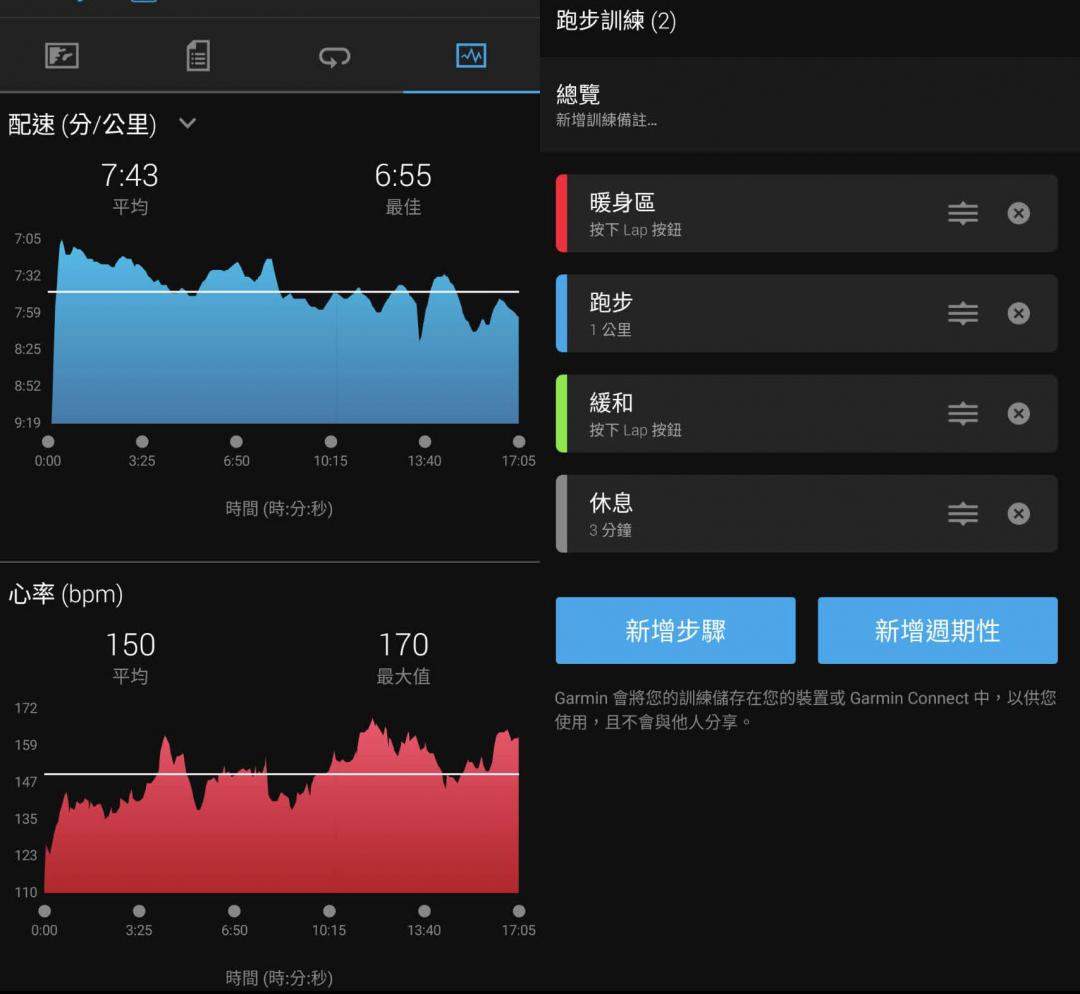The image size is (1080, 994).
Task: Remove the 暖身區 workout step
Action: point(1018,213)
